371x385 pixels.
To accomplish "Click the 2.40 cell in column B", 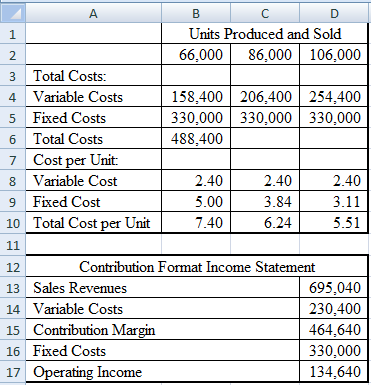I will (196, 181).
